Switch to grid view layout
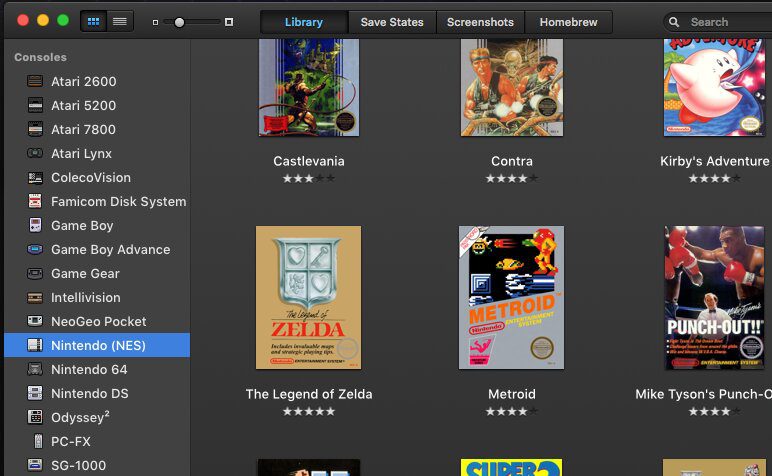The width and height of the screenshot is (772, 476). pos(94,22)
